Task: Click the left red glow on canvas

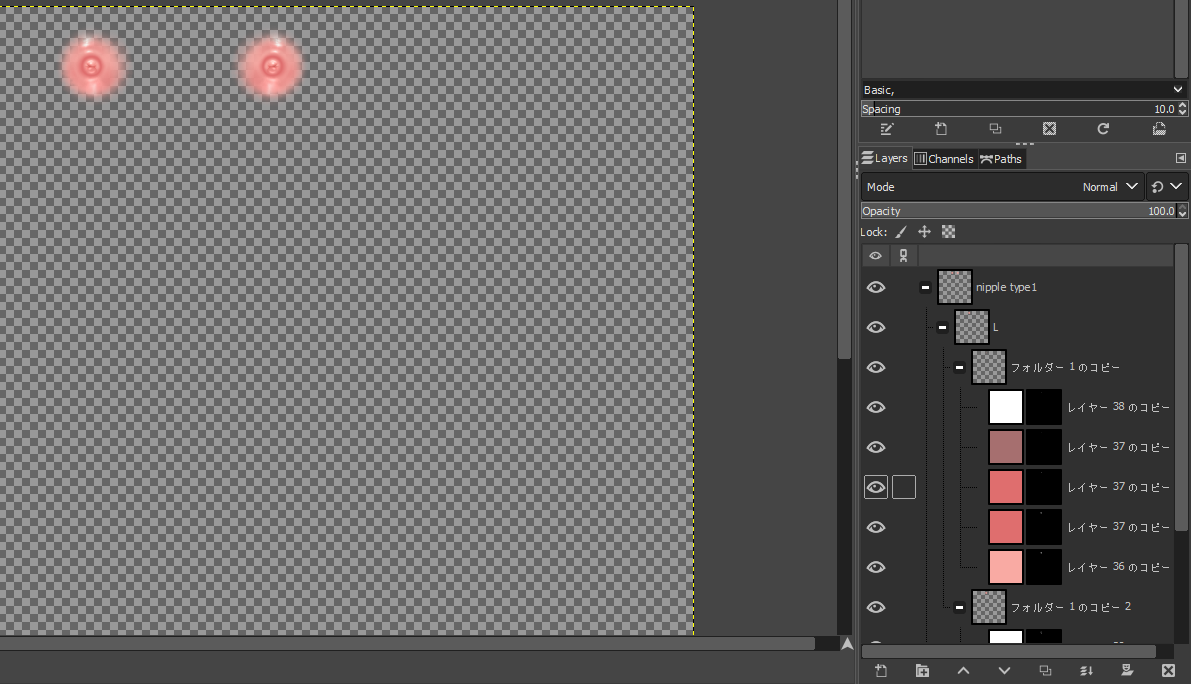Action: click(92, 67)
